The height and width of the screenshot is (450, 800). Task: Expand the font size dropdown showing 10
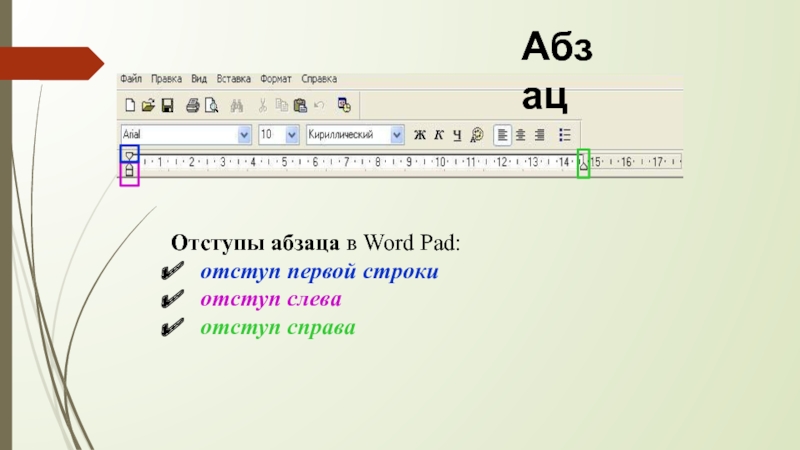292,134
